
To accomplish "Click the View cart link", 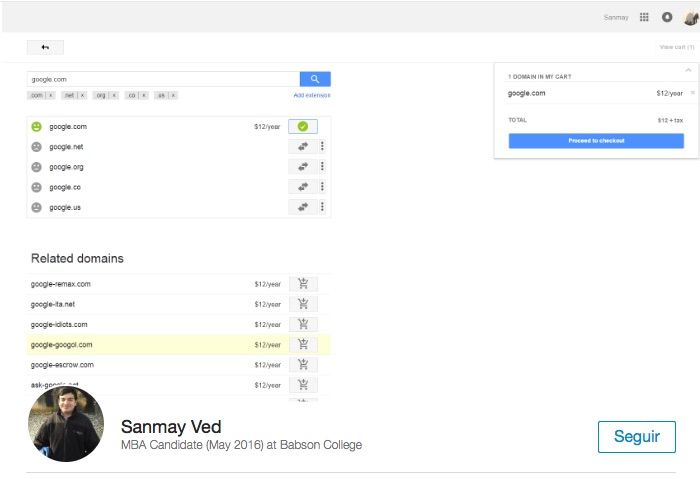I will (677, 47).
